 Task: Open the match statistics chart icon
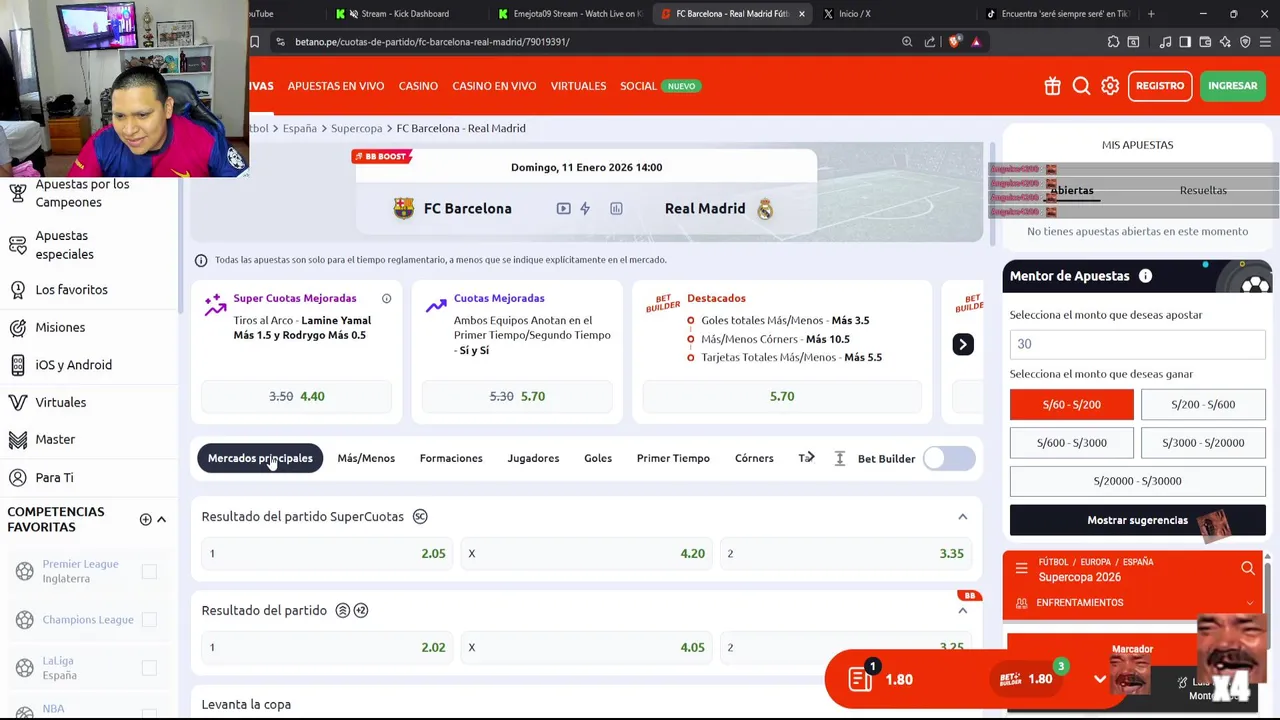click(x=616, y=208)
